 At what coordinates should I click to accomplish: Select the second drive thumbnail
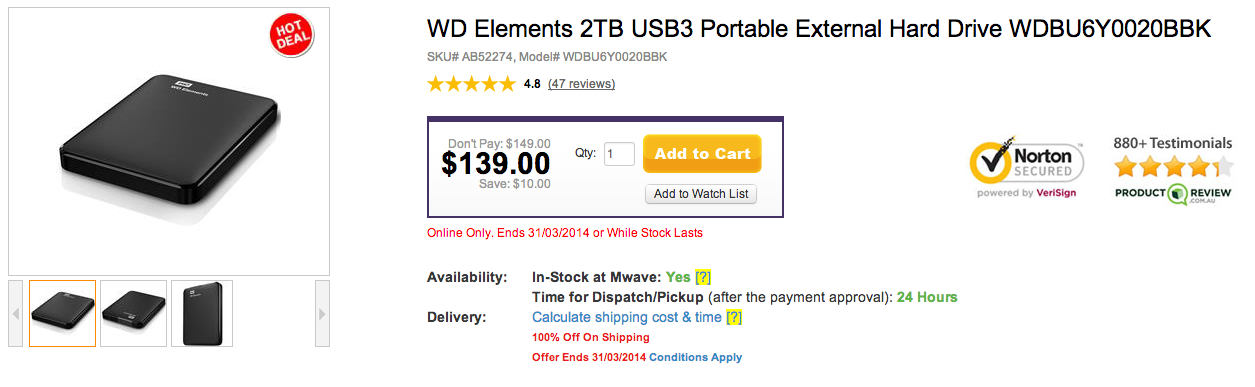tap(133, 313)
